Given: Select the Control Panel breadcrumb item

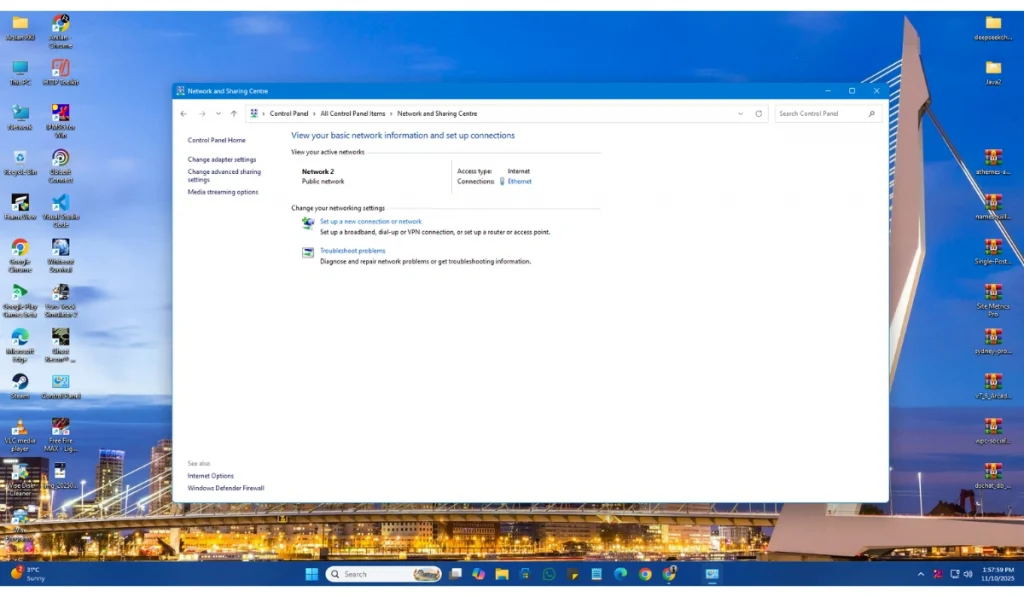Looking at the screenshot, I should tap(289, 114).
